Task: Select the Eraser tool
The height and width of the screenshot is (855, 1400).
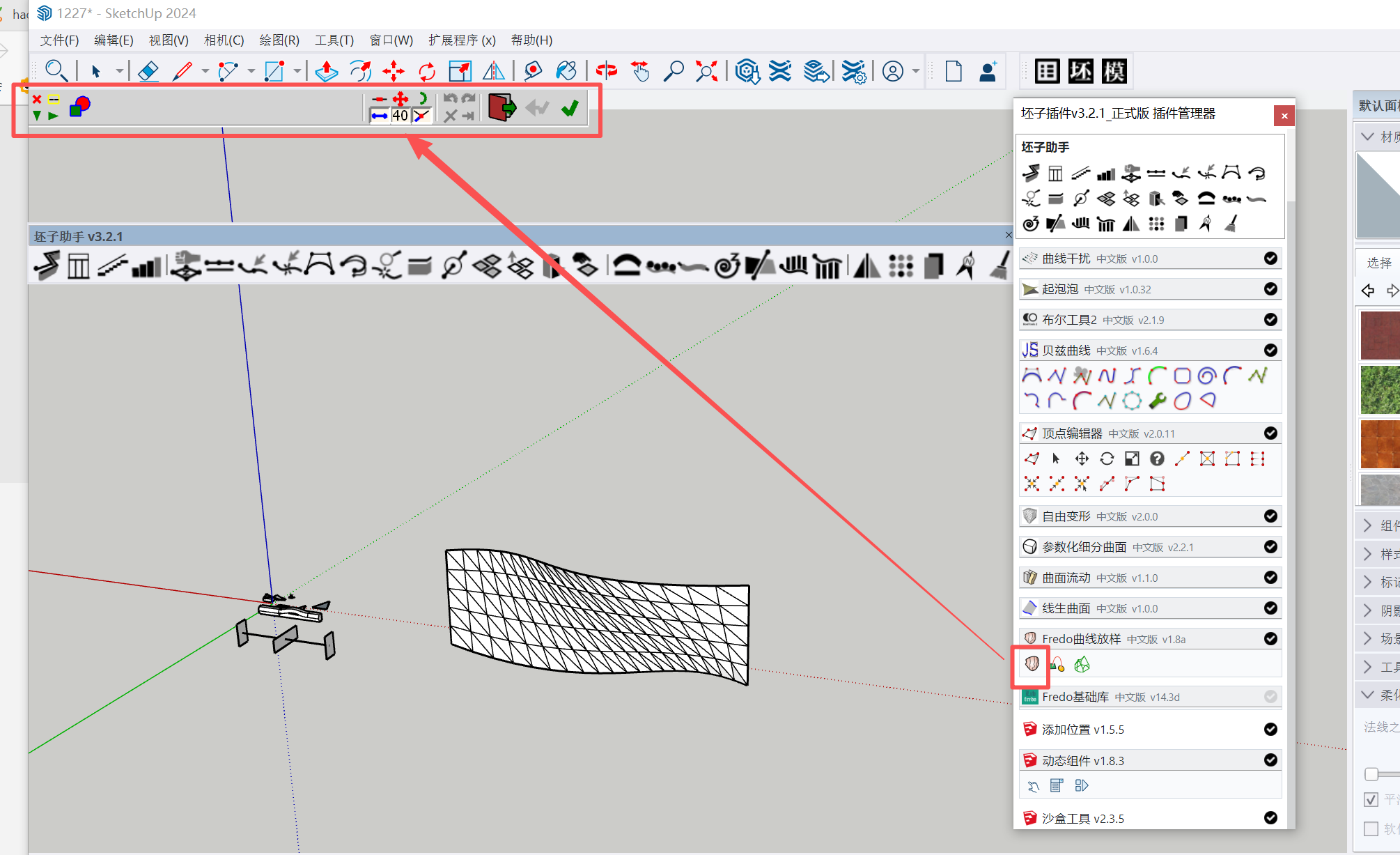Action: (148, 71)
